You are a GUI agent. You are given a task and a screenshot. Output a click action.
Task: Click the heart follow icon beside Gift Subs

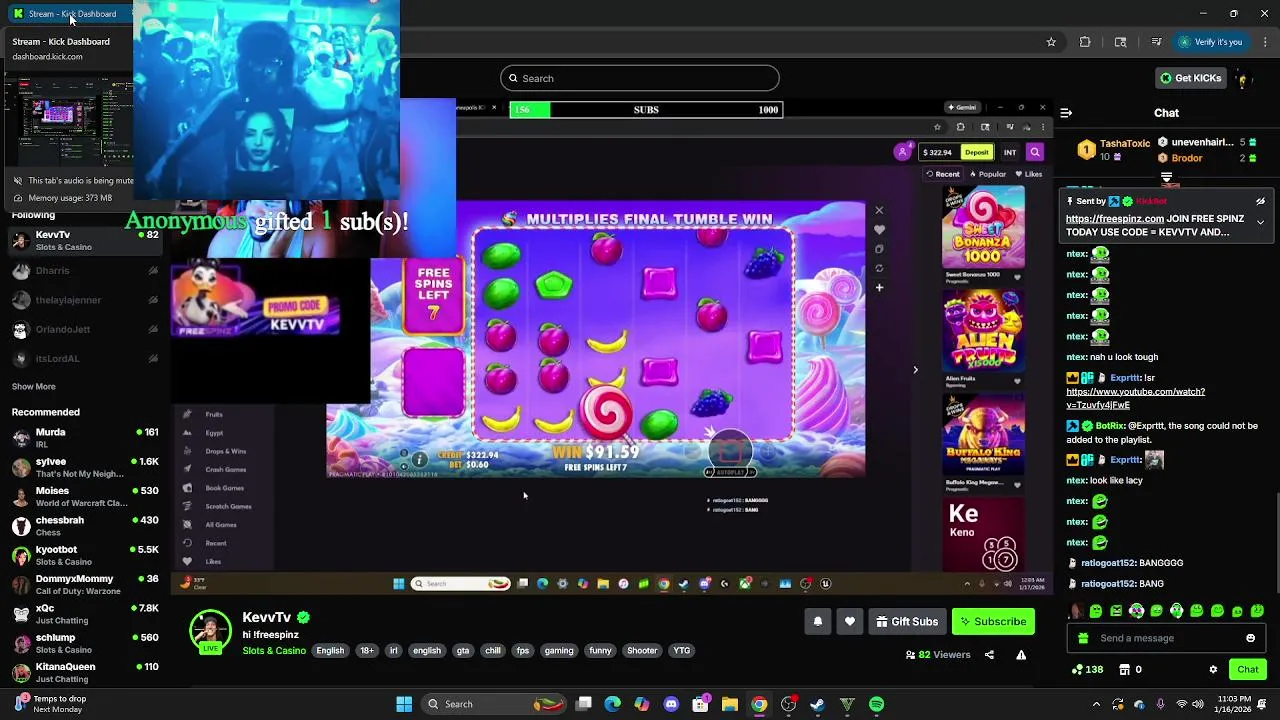click(850, 621)
